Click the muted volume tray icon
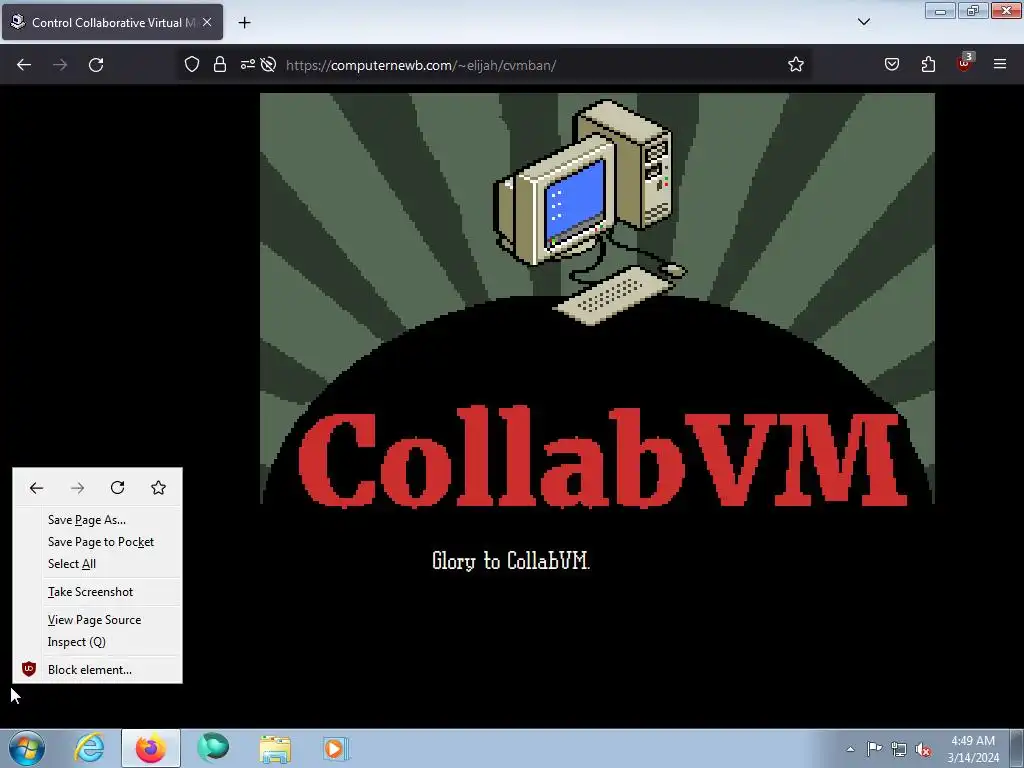The height and width of the screenshot is (768, 1024). (x=923, y=750)
